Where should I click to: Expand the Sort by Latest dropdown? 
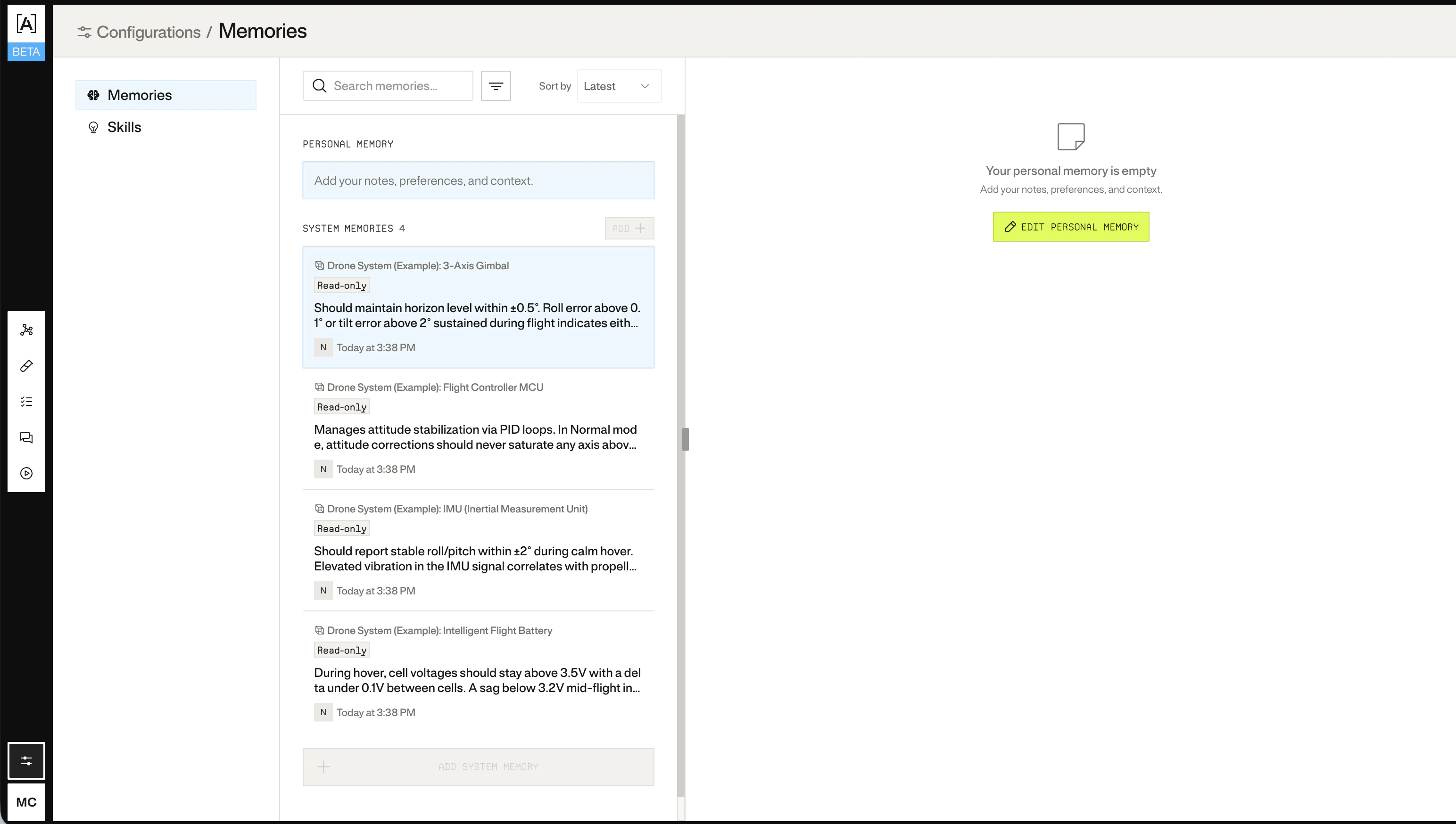[x=619, y=86]
